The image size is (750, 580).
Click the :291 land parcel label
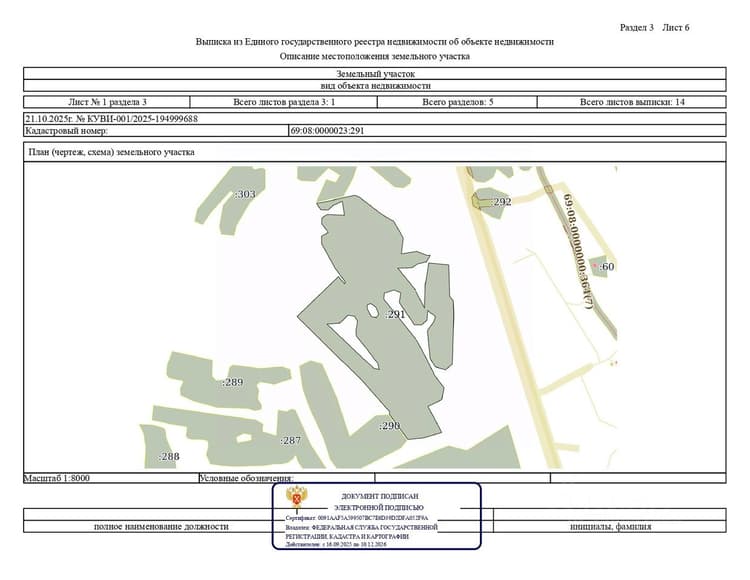pos(395,314)
